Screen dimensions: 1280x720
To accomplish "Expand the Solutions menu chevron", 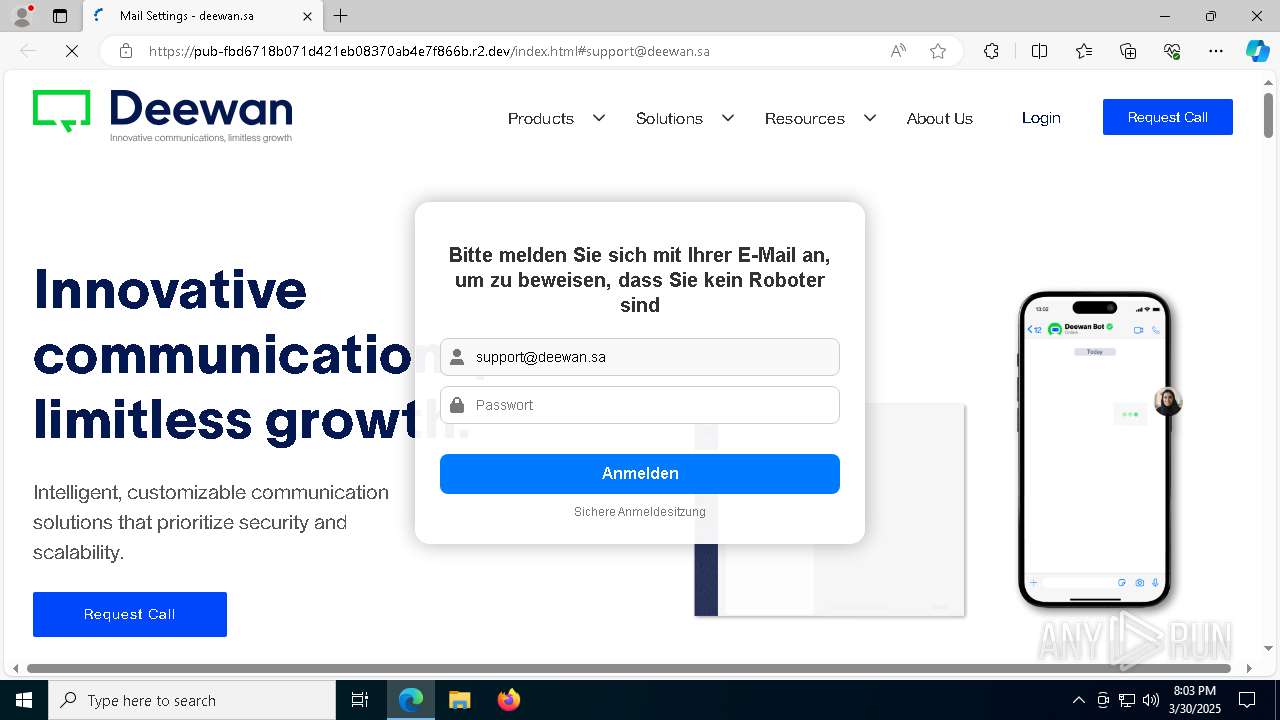I will (728, 118).
